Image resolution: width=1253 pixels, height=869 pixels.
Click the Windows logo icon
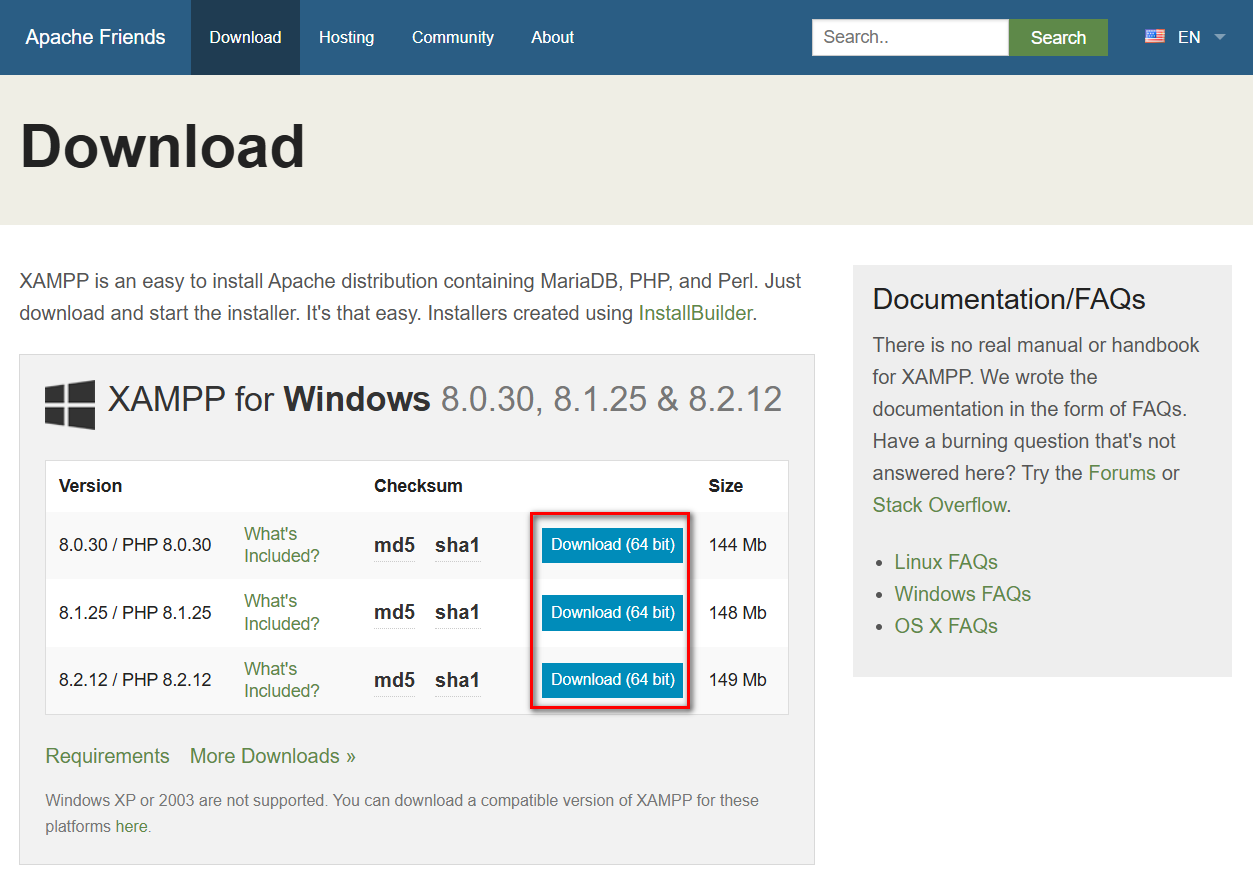(x=70, y=404)
